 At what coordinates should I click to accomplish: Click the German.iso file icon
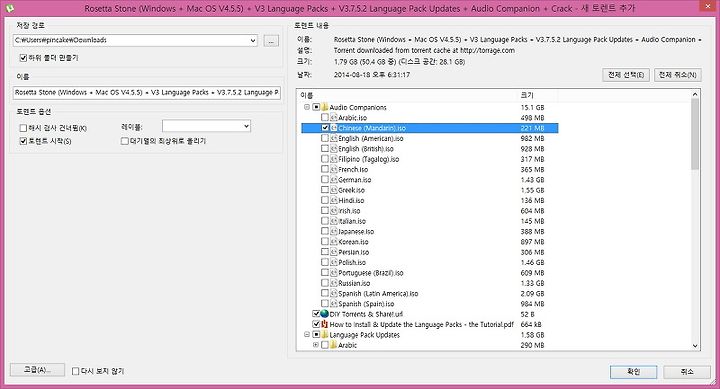tap(334, 180)
